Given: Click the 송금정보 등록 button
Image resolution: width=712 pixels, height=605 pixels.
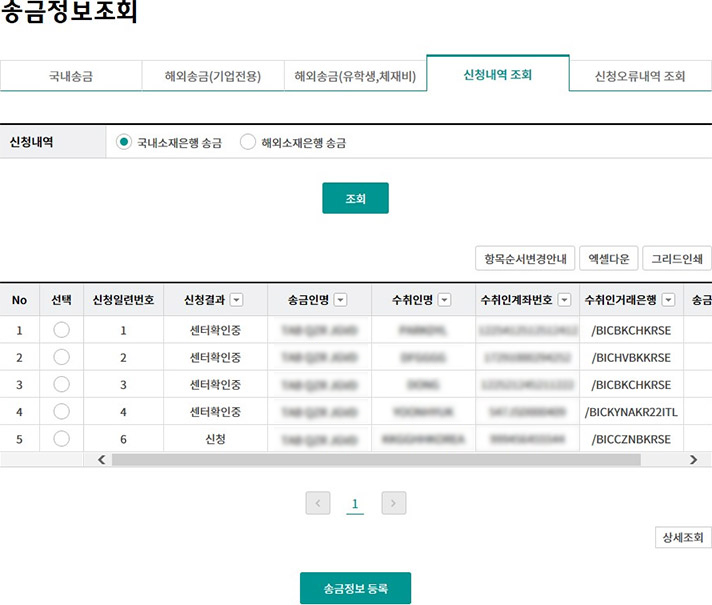Looking at the screenshot, I should [x=355, y=588].
